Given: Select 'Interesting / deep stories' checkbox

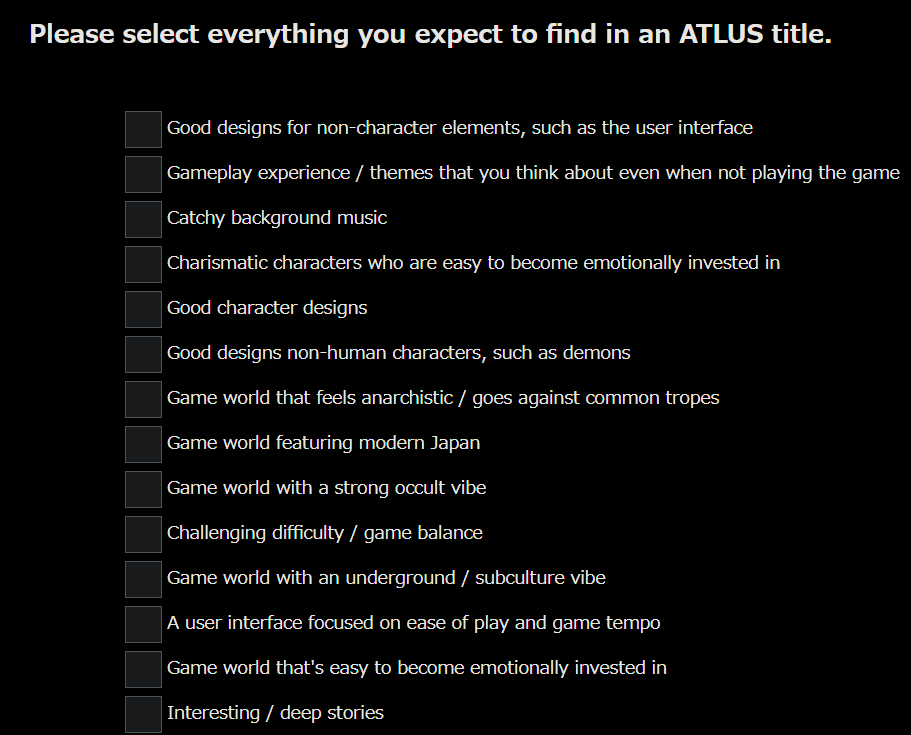Looking at the screenshot, I should tap(144, 715).
